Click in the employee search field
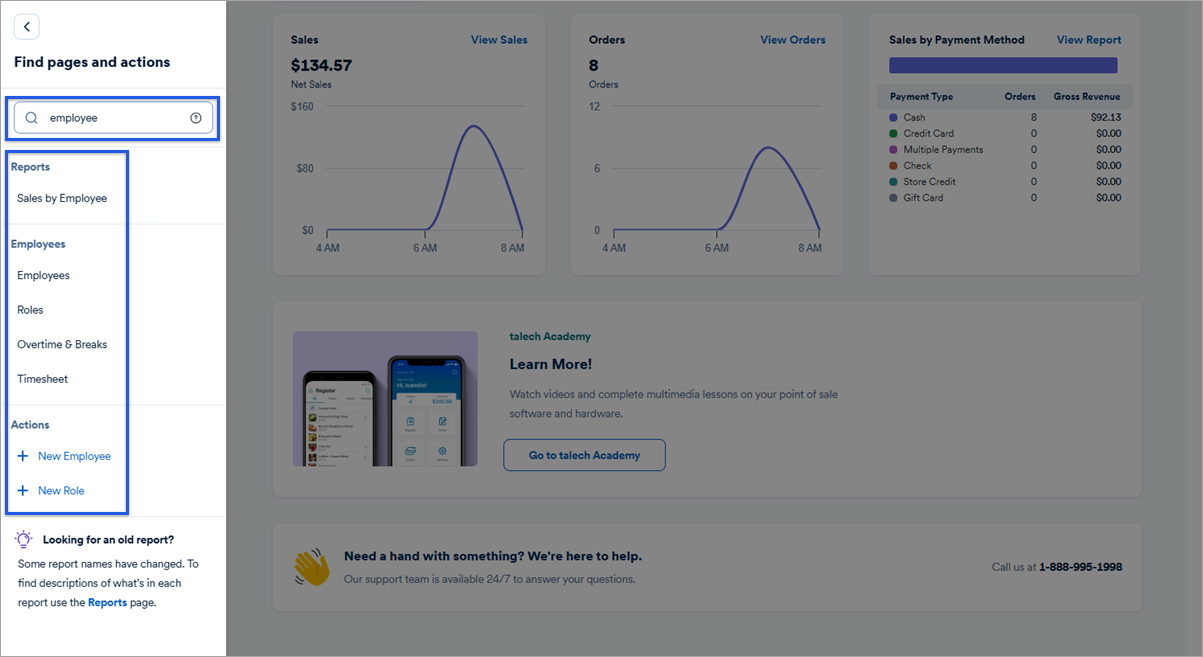Viewport: 1203px width, 657px height. (115, 118)
